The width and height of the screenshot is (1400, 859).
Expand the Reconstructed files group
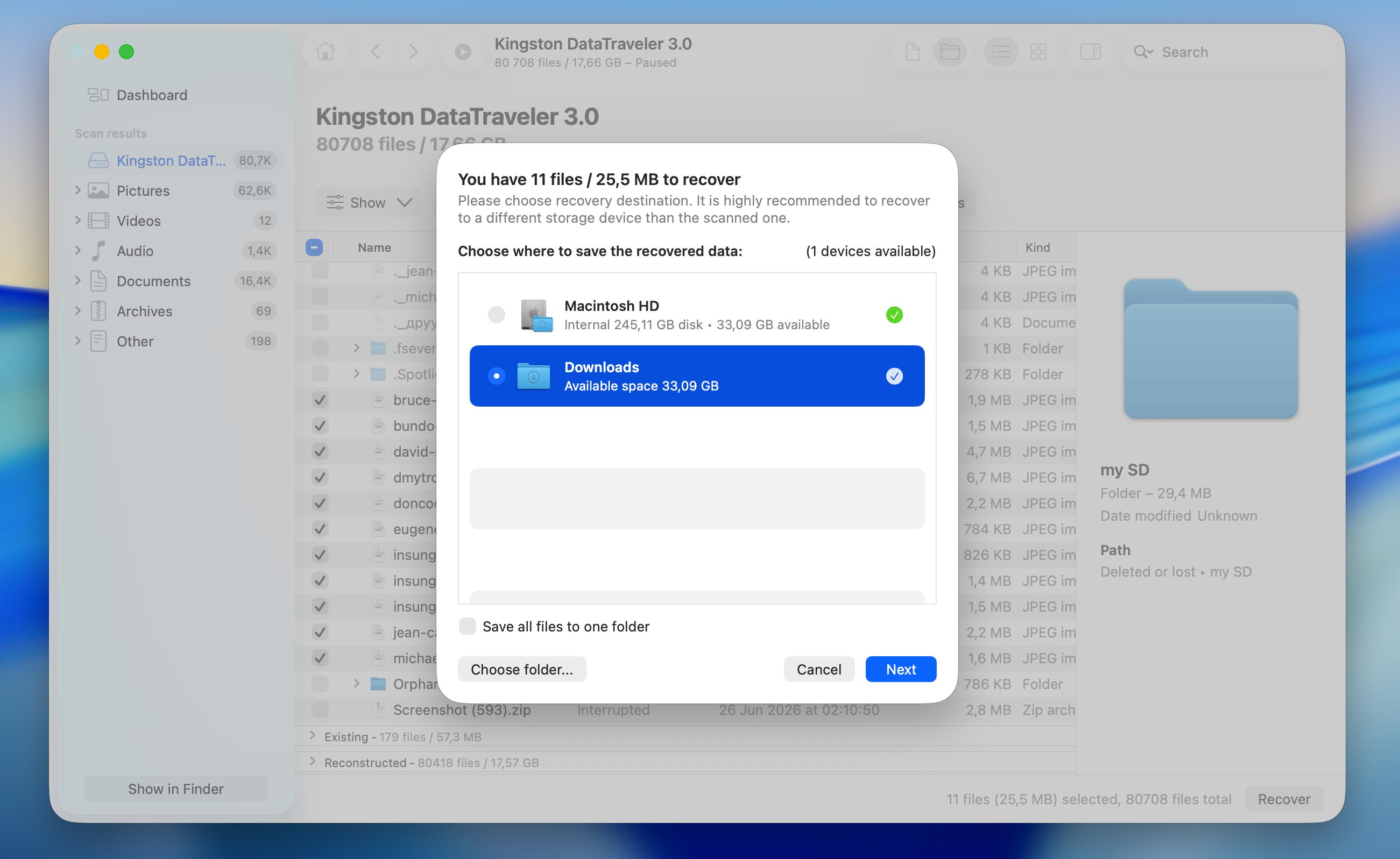(312, 761)
